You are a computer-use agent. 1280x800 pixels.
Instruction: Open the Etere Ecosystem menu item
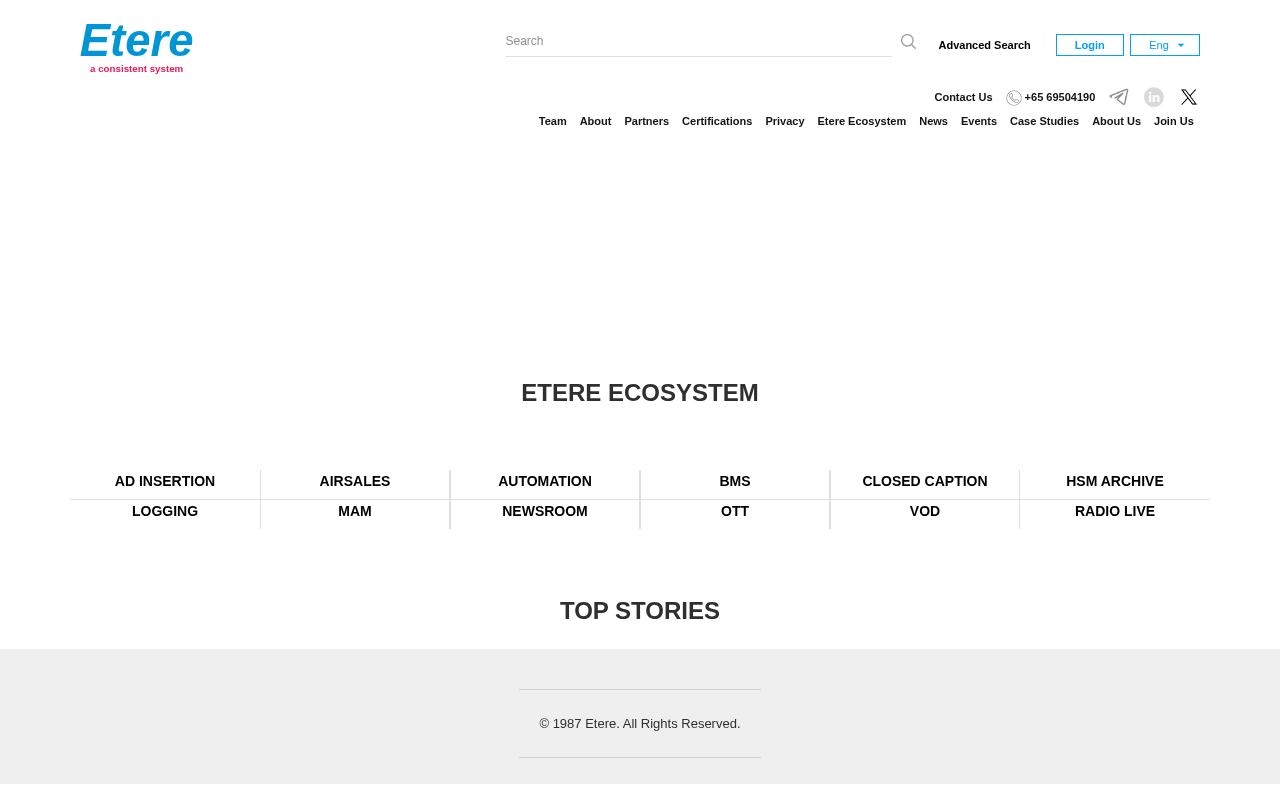pos(862,121)
